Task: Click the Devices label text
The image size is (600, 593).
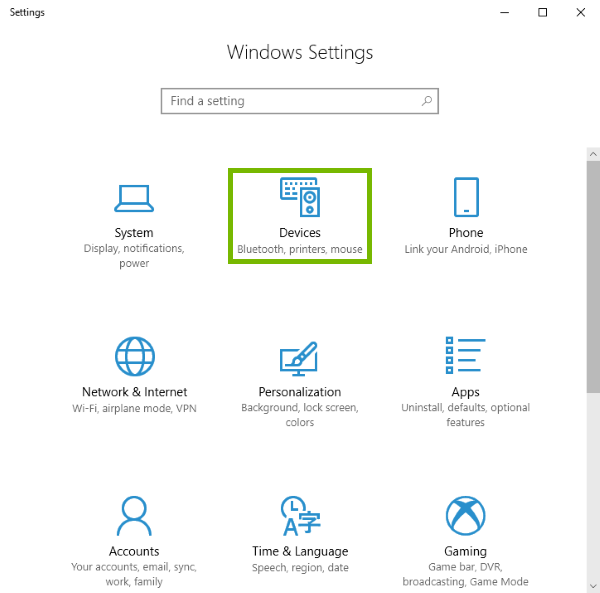Action: 300,233
